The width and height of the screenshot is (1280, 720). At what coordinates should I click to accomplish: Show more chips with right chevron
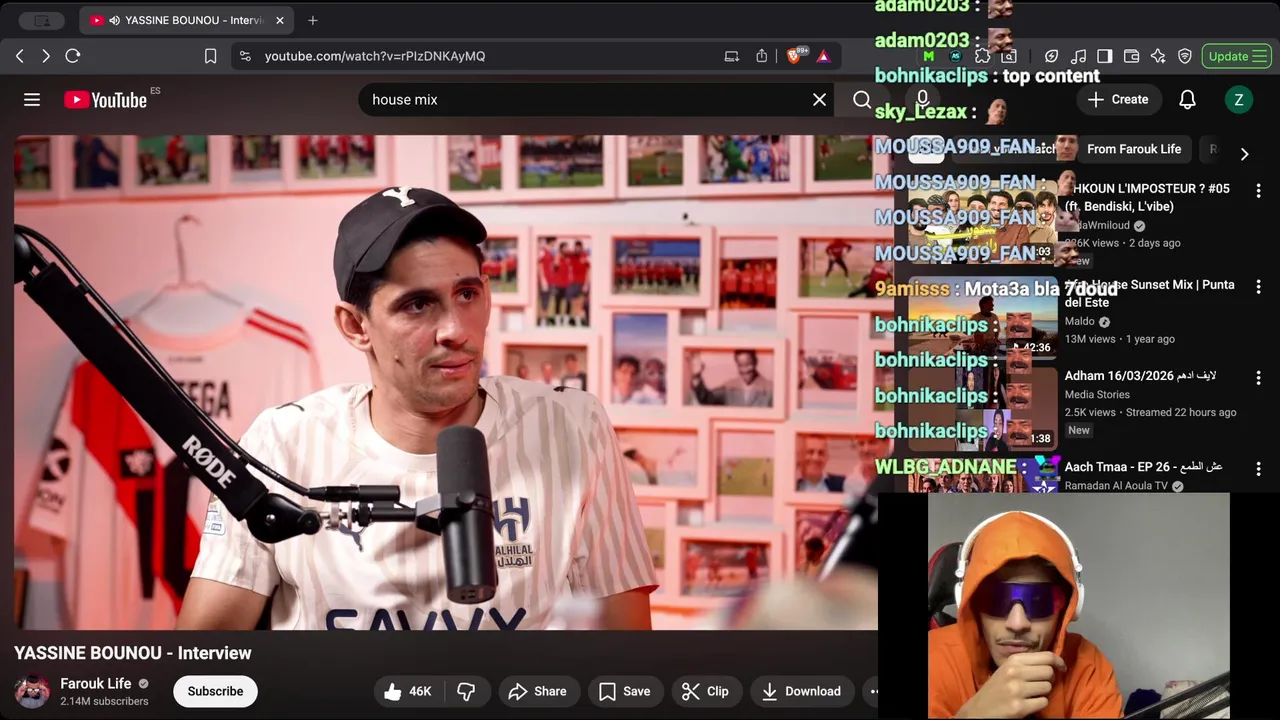pos(1244,154)
